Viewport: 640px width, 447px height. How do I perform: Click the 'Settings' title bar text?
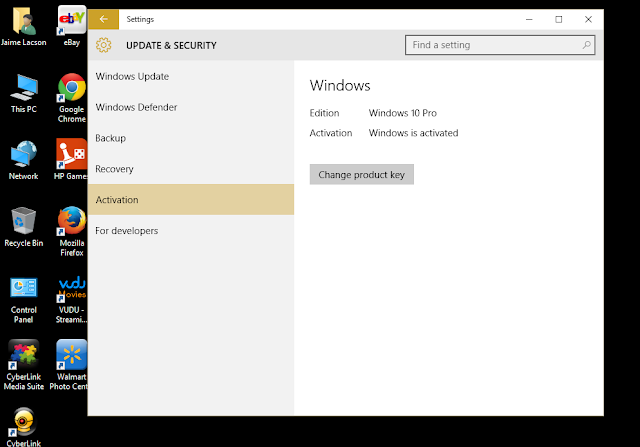(140, 19)
